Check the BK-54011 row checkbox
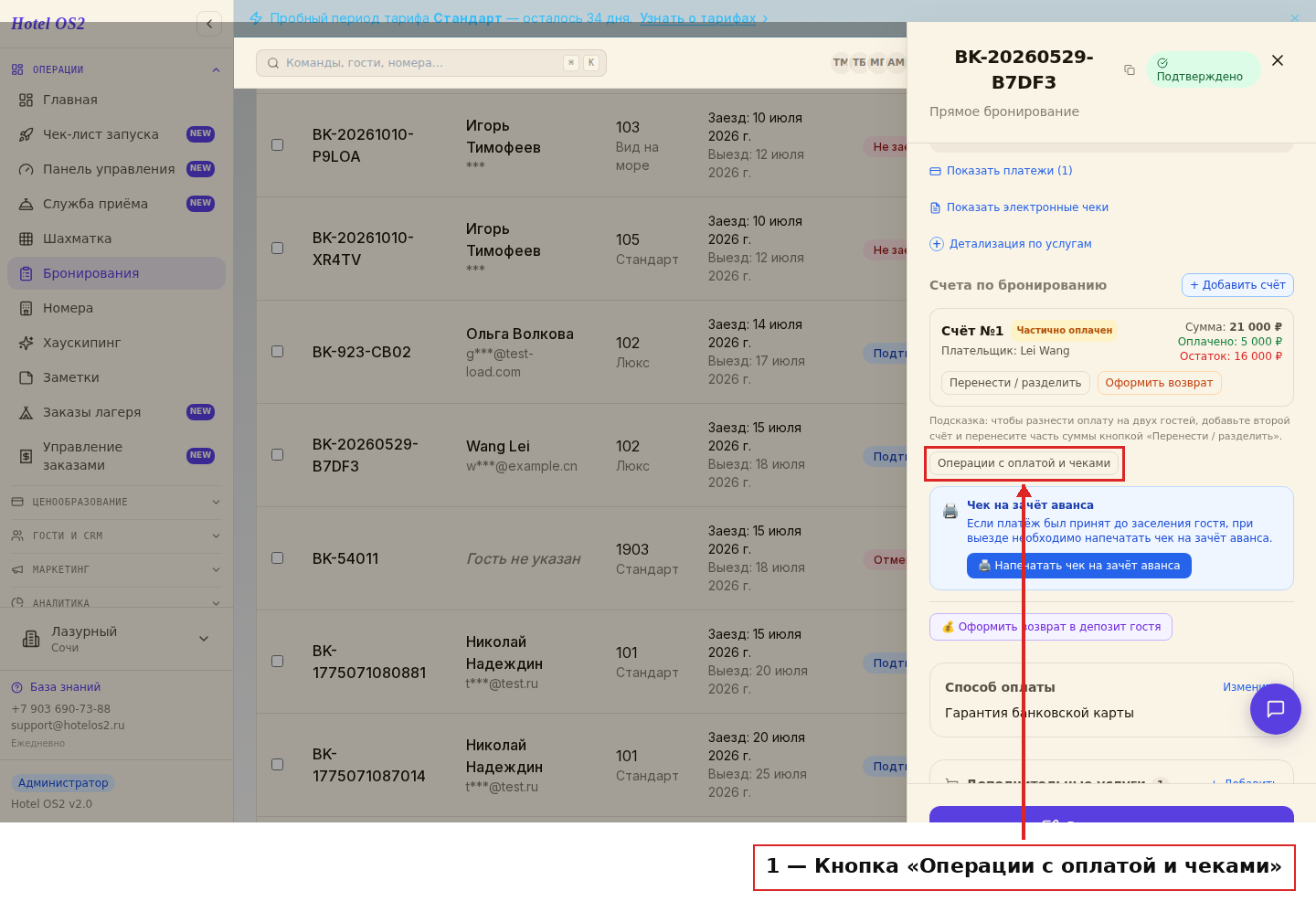This screenshot has width=1316, height=912. tap(278, 557)
